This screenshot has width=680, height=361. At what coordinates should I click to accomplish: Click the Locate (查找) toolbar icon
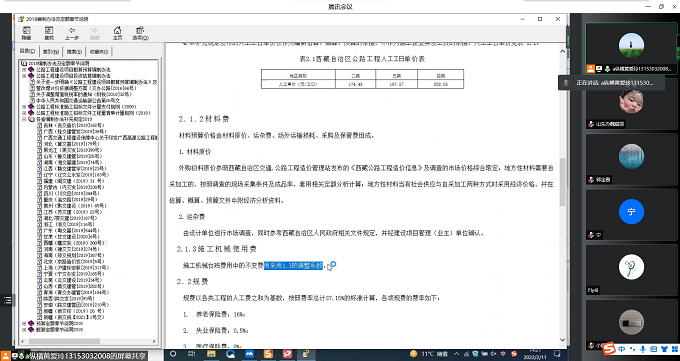pyautogui.click(x=49, y=33)
